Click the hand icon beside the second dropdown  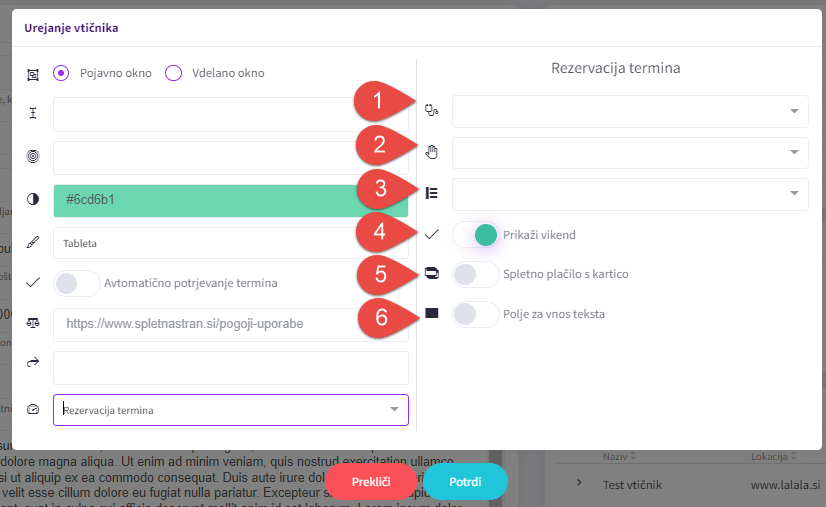(431, 152)
